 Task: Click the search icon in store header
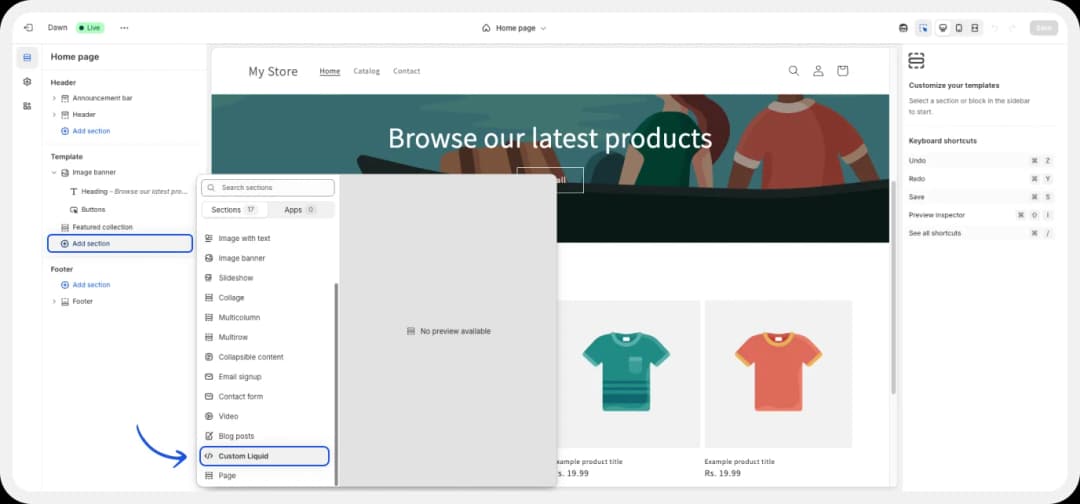click(793, 71)
